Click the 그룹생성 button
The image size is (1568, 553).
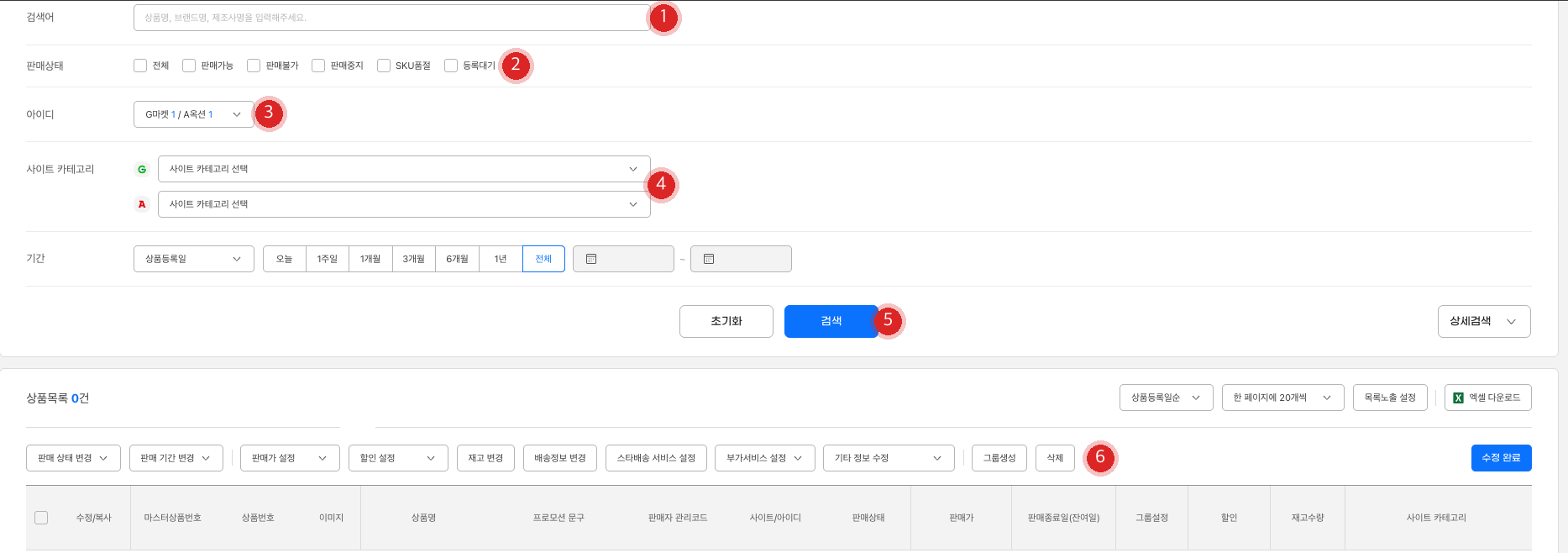[x=999, y=458]
